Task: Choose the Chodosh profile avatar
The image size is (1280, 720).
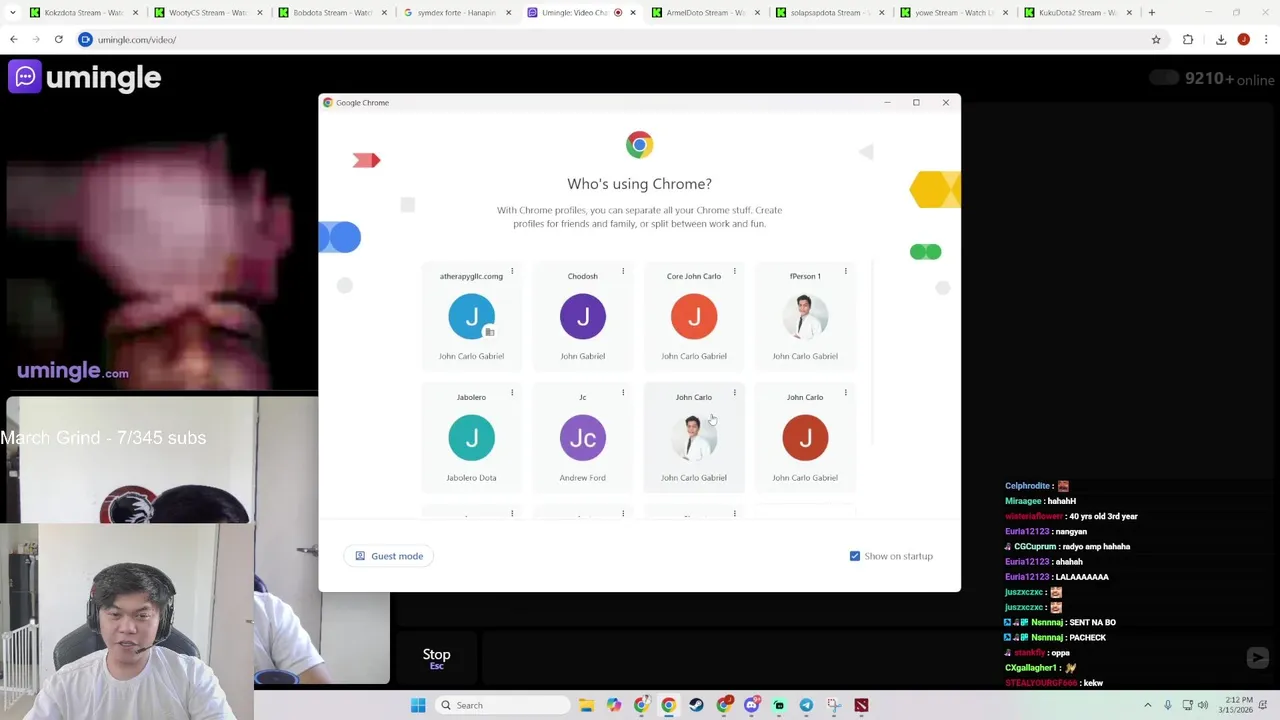Action: [582, 317]
